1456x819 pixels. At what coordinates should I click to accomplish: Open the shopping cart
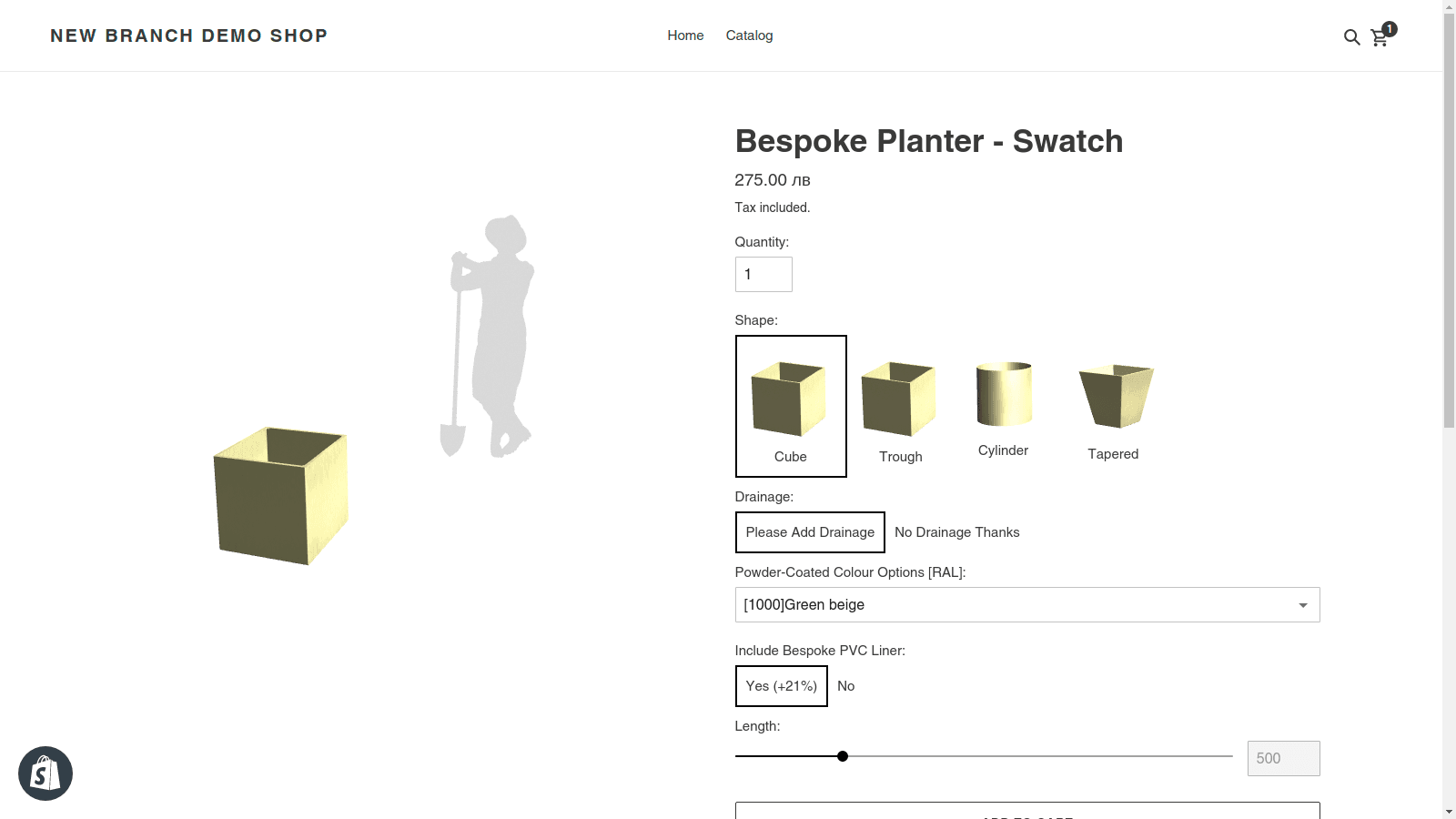pos(1380,39)
